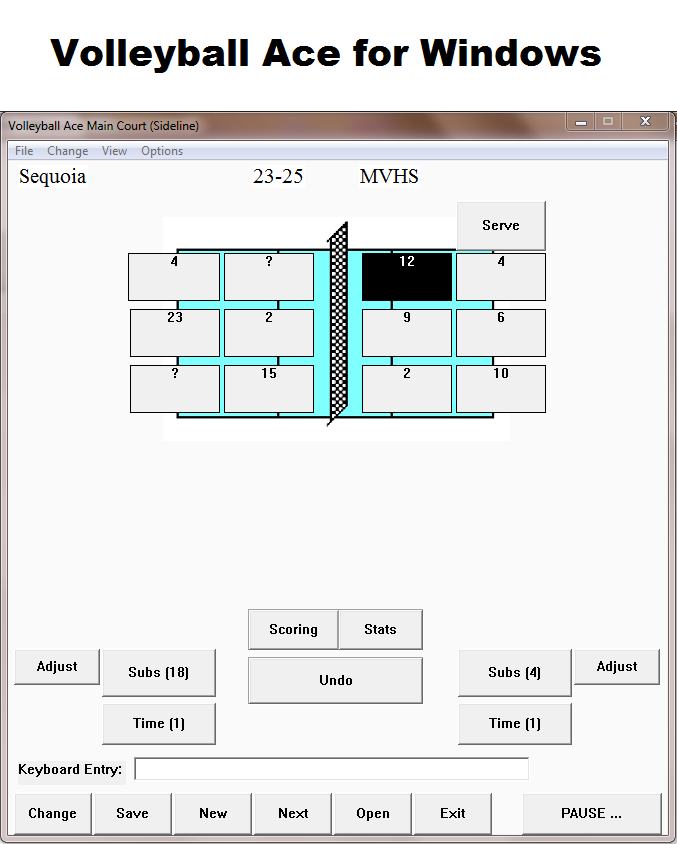The image size is (677, 844).
Task: Open Sequoia Subs (18)
Action: click(x=159, y=673)
